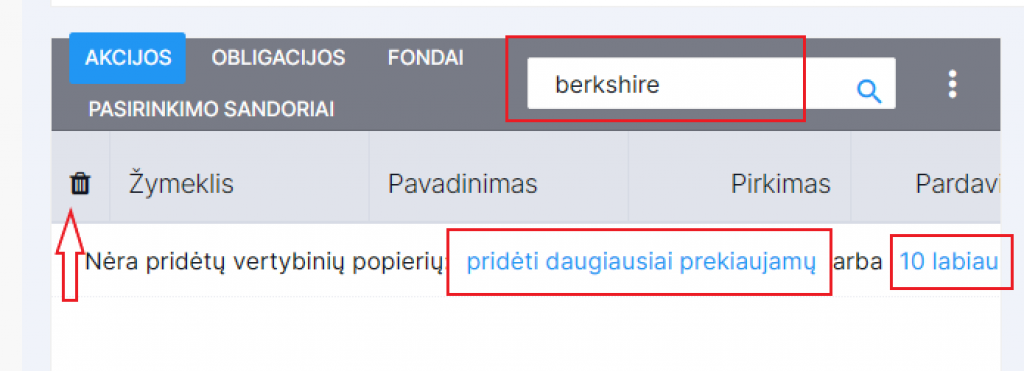Switch to the AKCIJOS tab

pyautogui.click(x=128, y=57)
